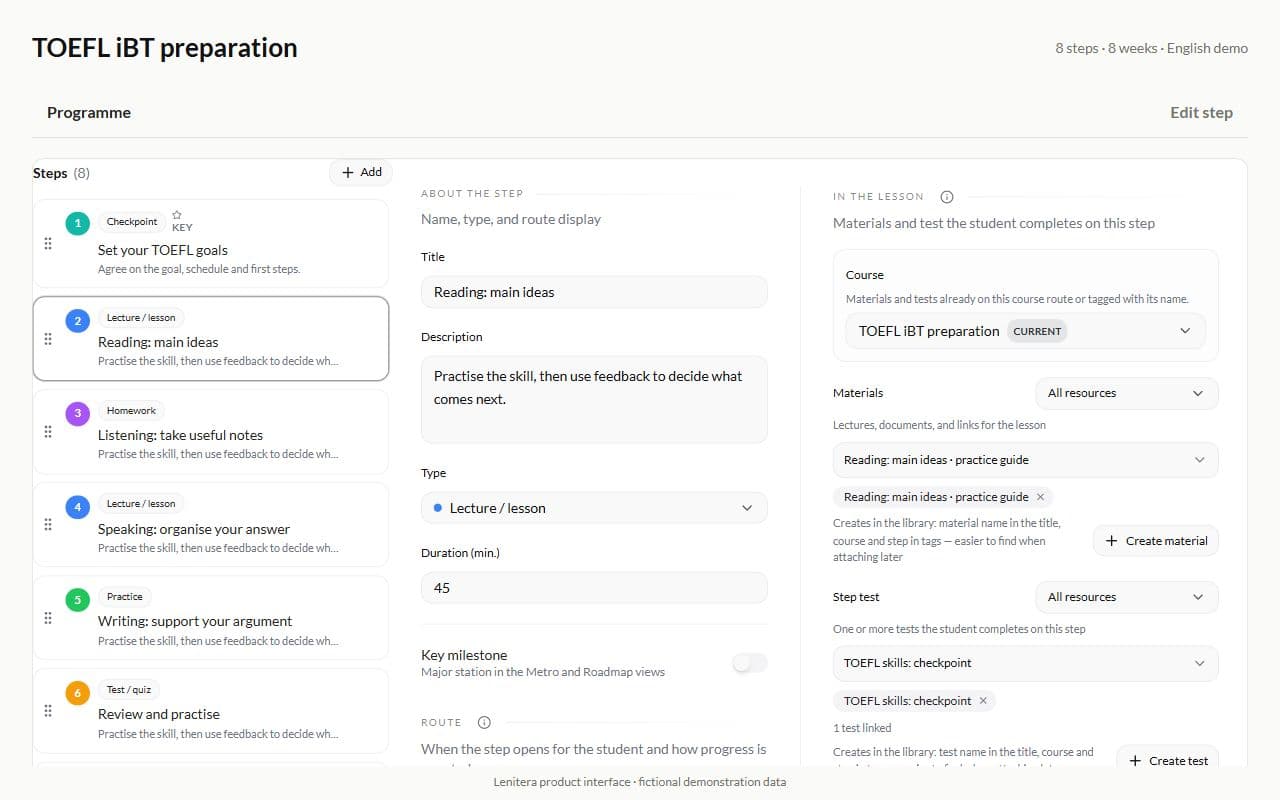Remove the TOEFL skills checkpoint tag

pyautogui.click(x=983, y=701)
